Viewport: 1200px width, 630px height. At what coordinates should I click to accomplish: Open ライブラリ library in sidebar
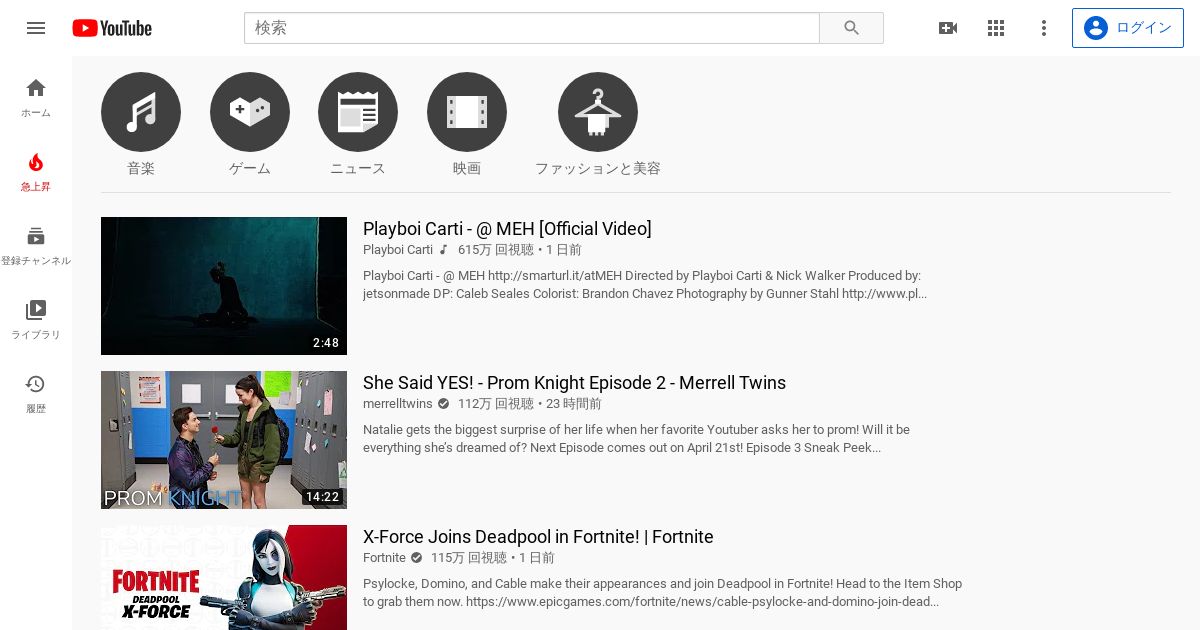click(36, 320)
